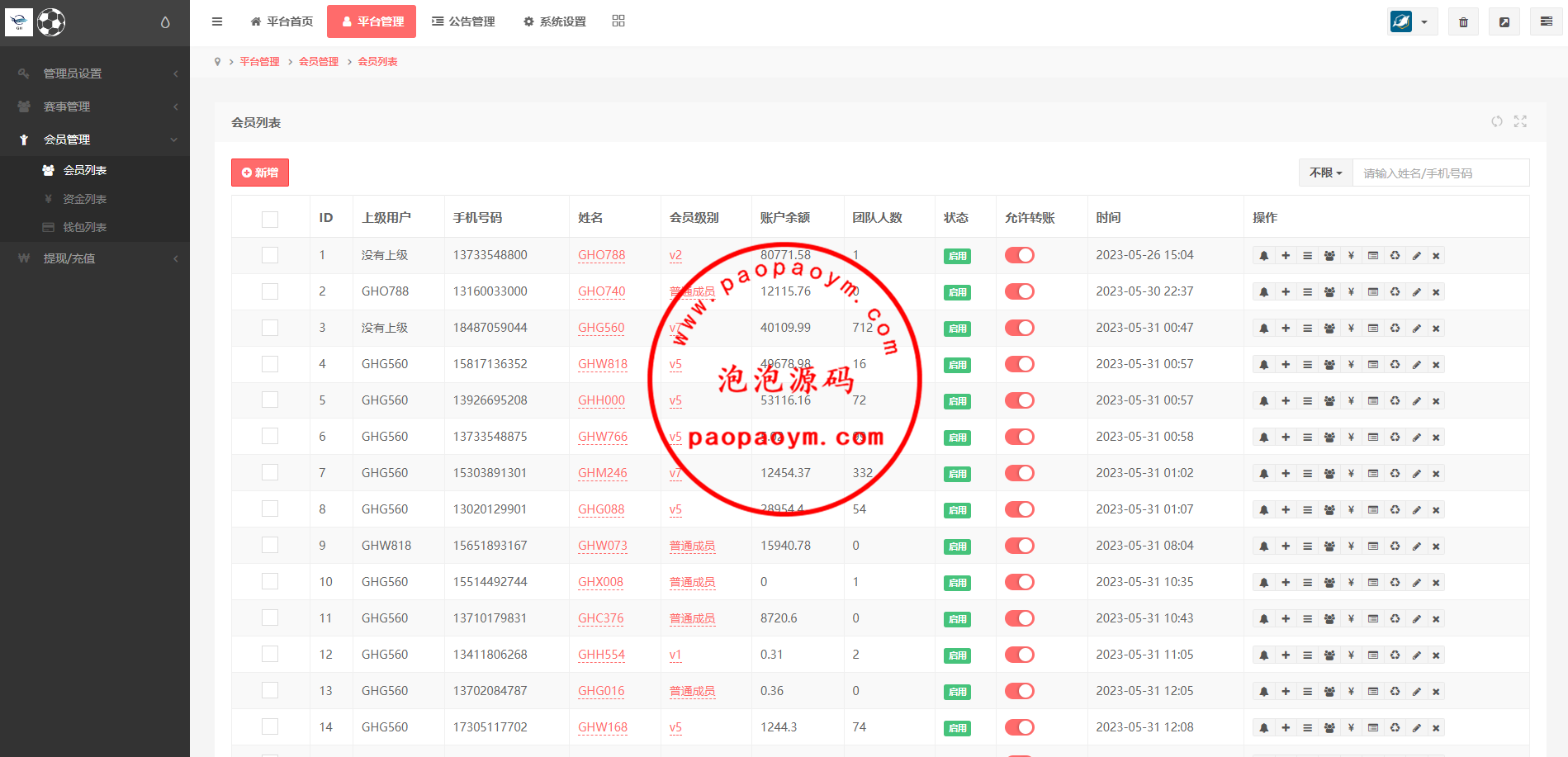
Task: Click the time cell 2023-05-31 12:08
Action: [x=1144, y=727]
